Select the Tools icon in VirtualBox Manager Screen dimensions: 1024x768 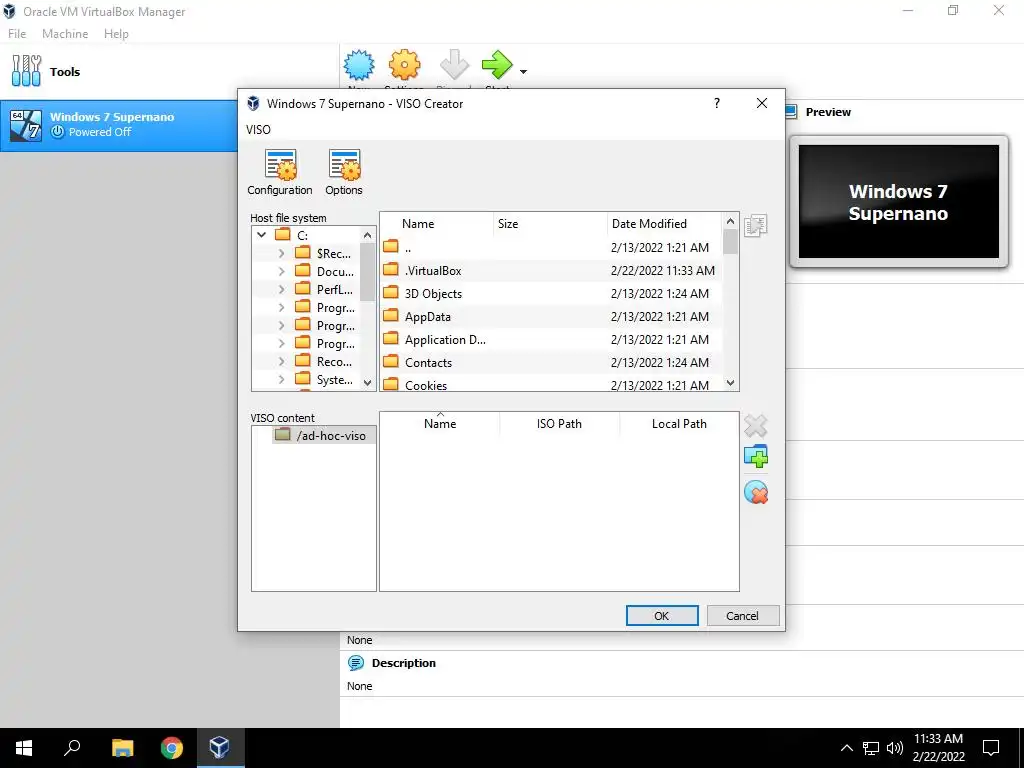click(26, 71)
